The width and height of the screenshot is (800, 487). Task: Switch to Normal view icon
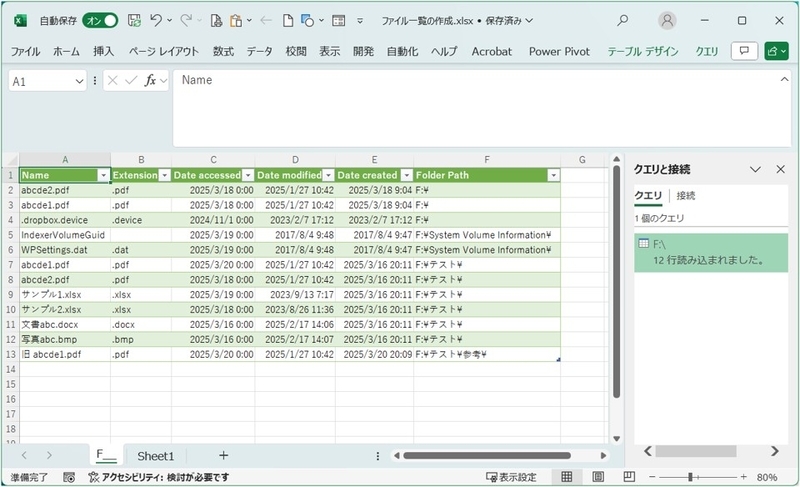coord(566,477)
